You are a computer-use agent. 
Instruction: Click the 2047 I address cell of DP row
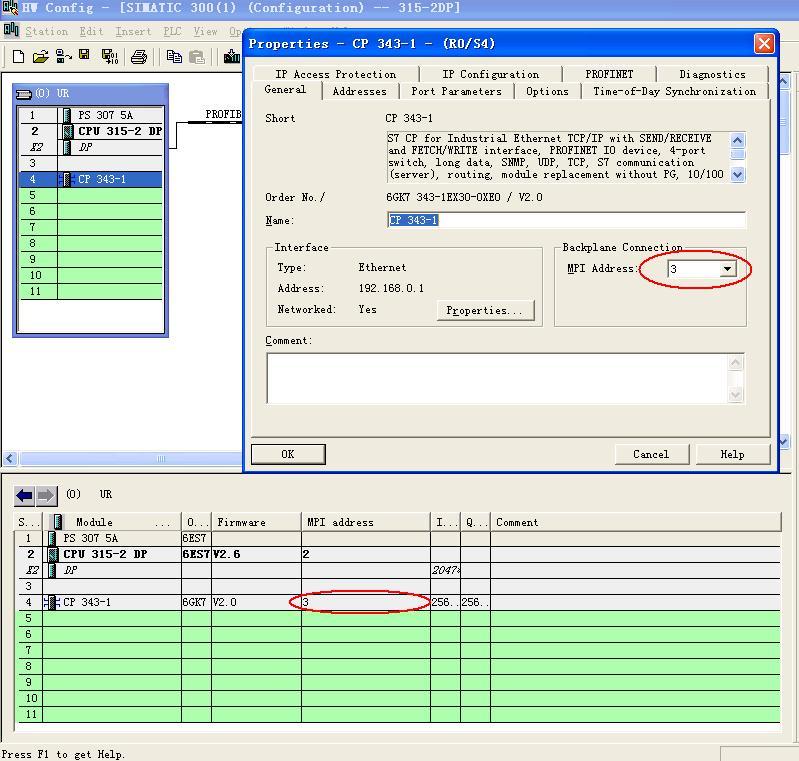(445, 570)
